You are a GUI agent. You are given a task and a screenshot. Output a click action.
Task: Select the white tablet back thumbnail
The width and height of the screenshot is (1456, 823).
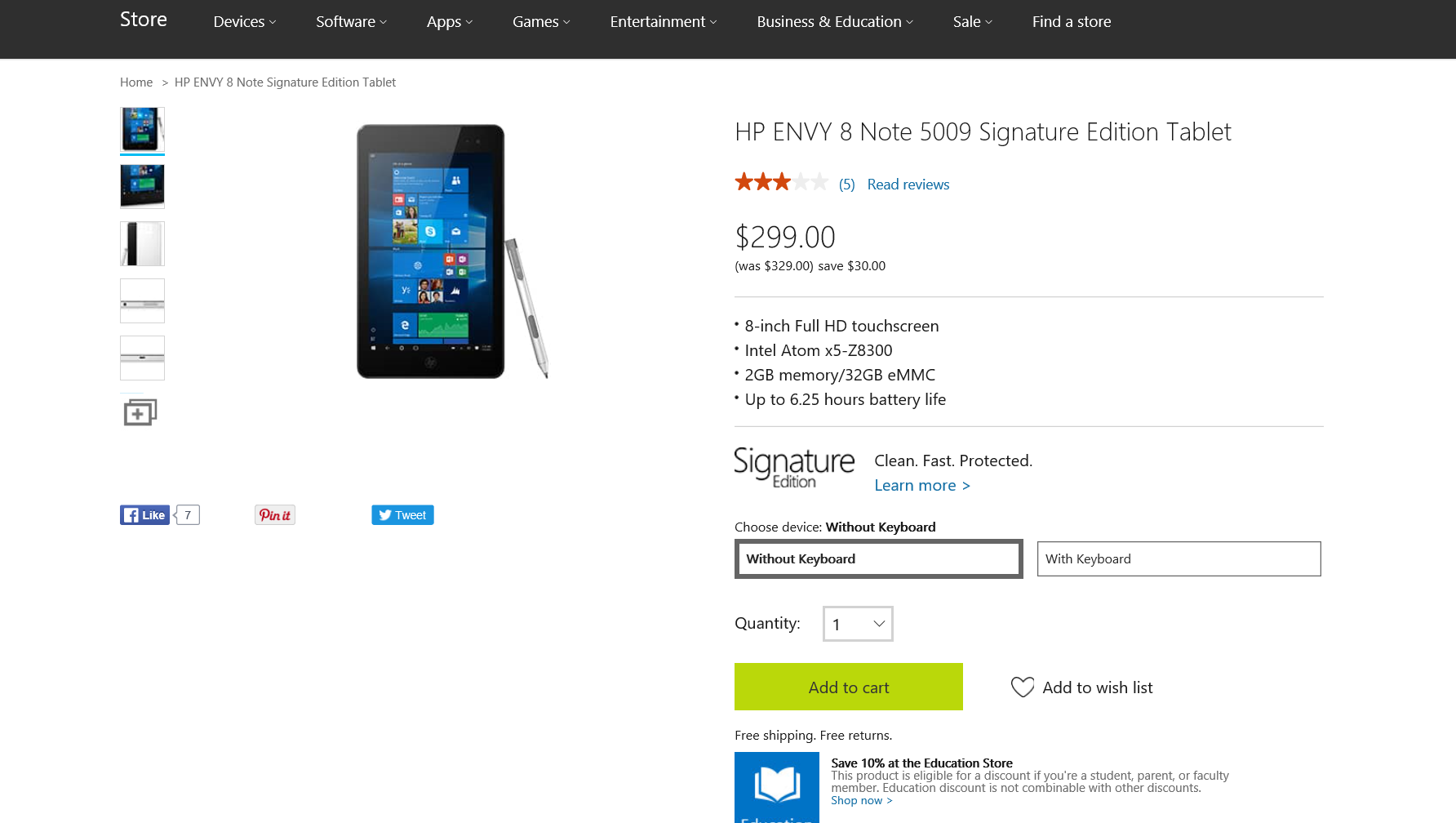click(142, 243)
